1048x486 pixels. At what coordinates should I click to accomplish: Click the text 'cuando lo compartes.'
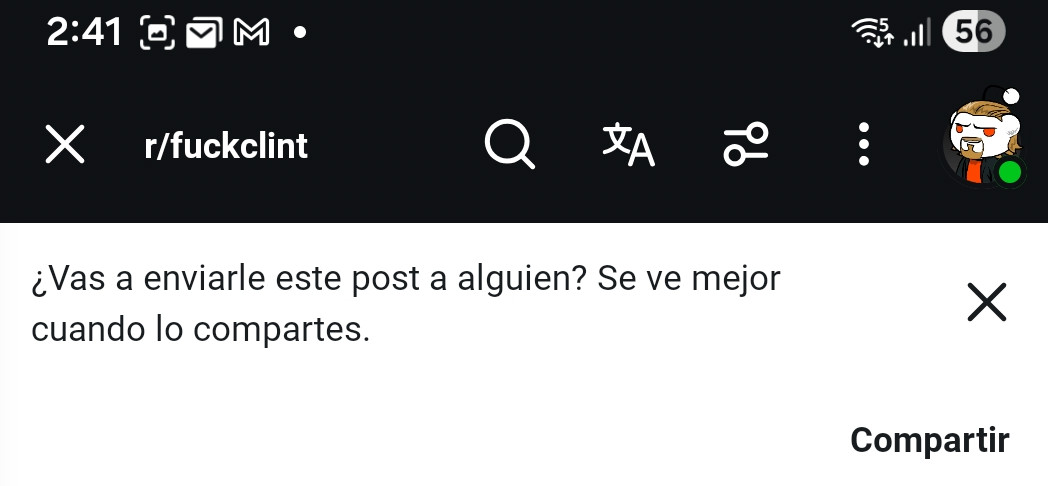point(201,329)
